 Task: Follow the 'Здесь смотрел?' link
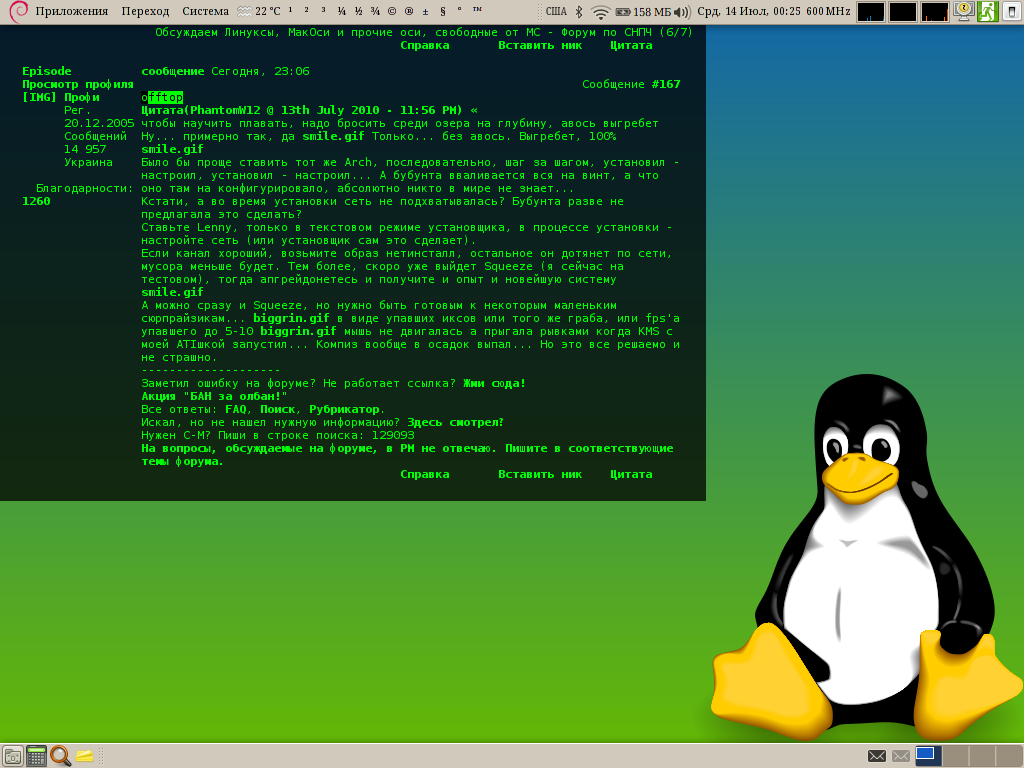coord(455,423)
